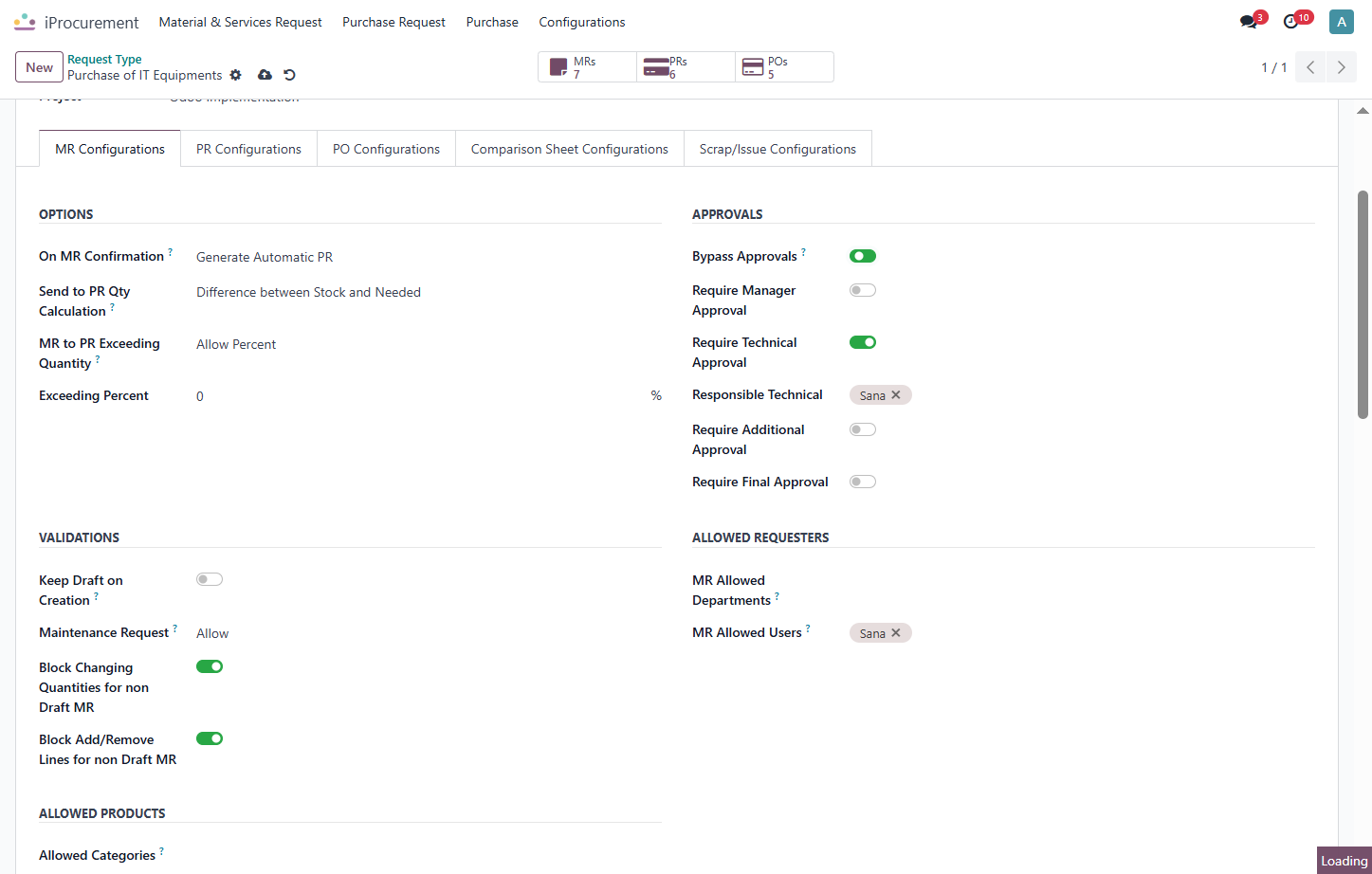Open the PRs stat button
Image resolution: width=1372 pixels, height=874 pixels.
click(686, 67)
